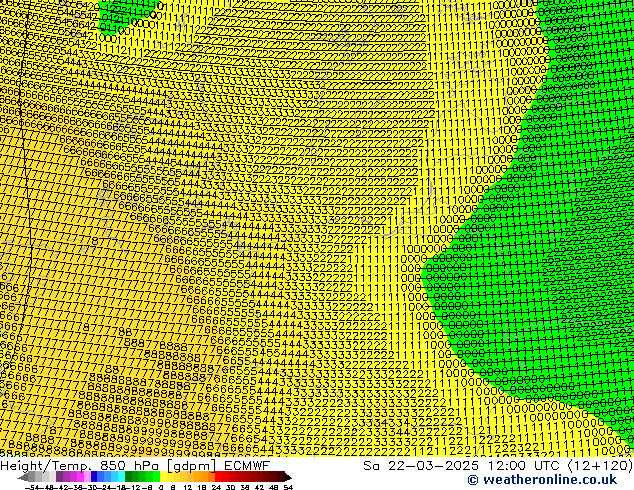634x490 pixels.
Task: Click the Sa 22-03-2025 12:00 UTC date label
Action: 463,466
